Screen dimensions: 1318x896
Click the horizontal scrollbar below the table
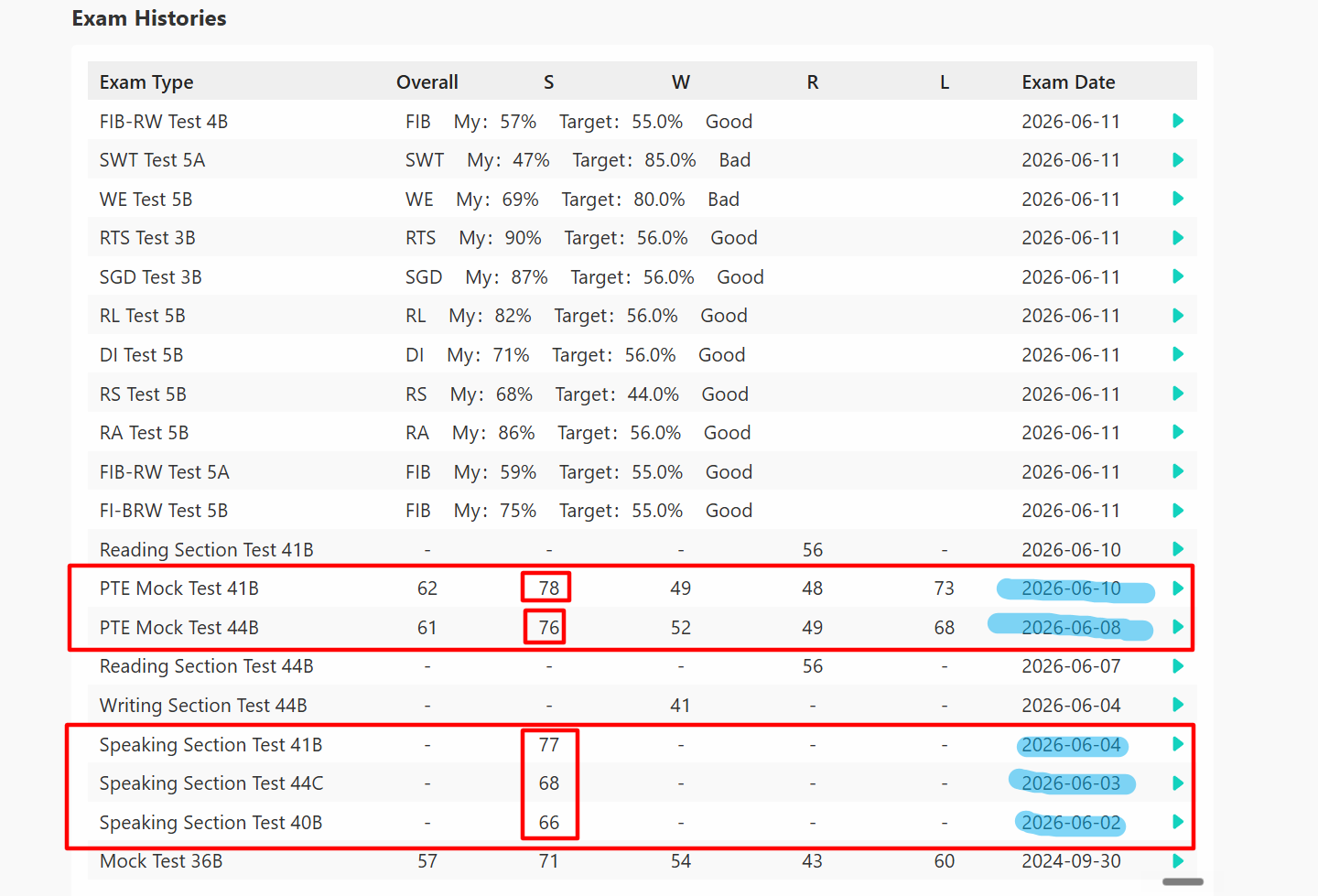coord(1183,881)
